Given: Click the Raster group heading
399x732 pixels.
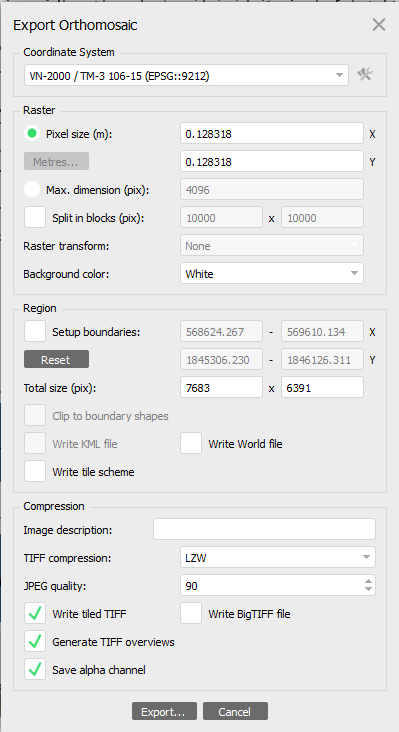Looking at the screenshot, I should click(x=39, y=110).
